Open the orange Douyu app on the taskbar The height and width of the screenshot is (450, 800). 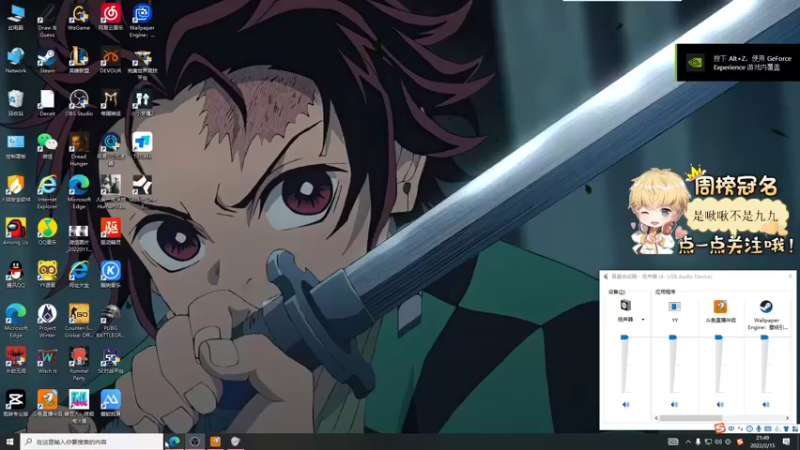[215, 442]
